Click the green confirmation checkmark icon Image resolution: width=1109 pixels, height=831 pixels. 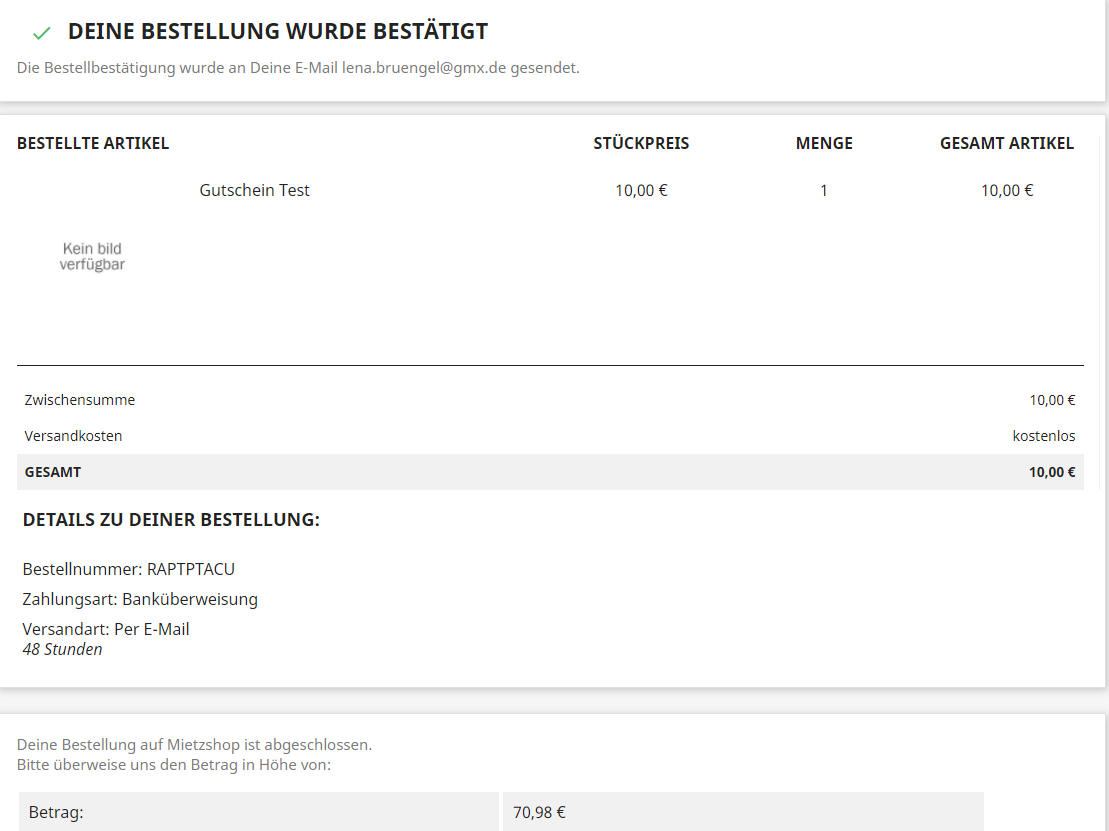pos(42,33)
